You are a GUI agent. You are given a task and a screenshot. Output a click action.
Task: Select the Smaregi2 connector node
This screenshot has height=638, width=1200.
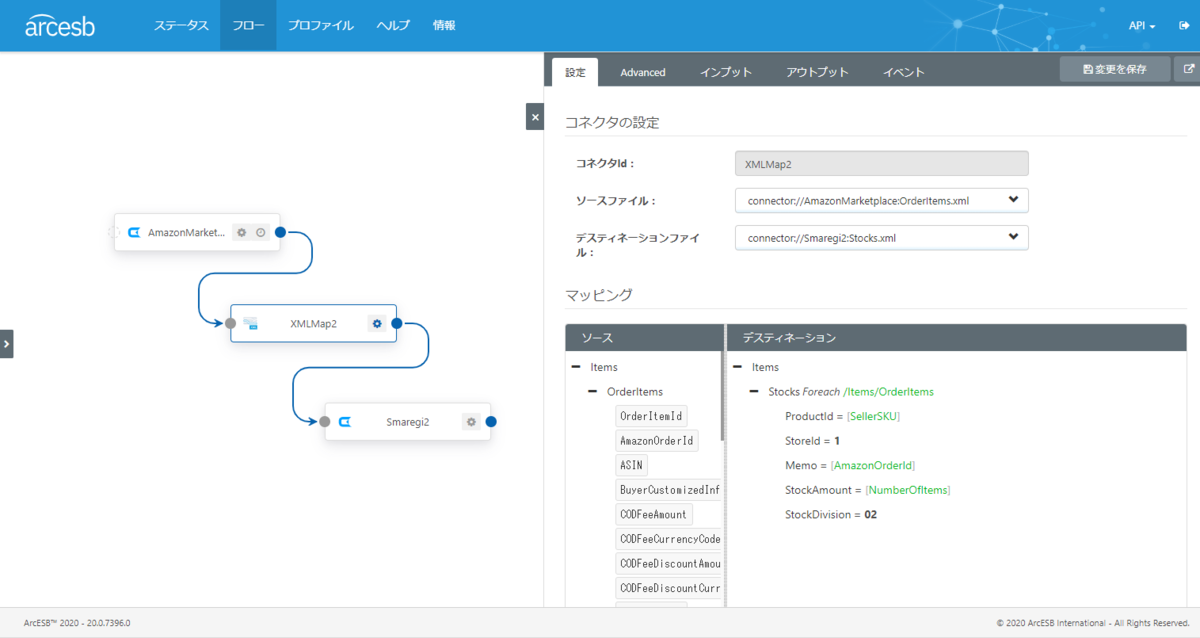(x=407, y=422)
